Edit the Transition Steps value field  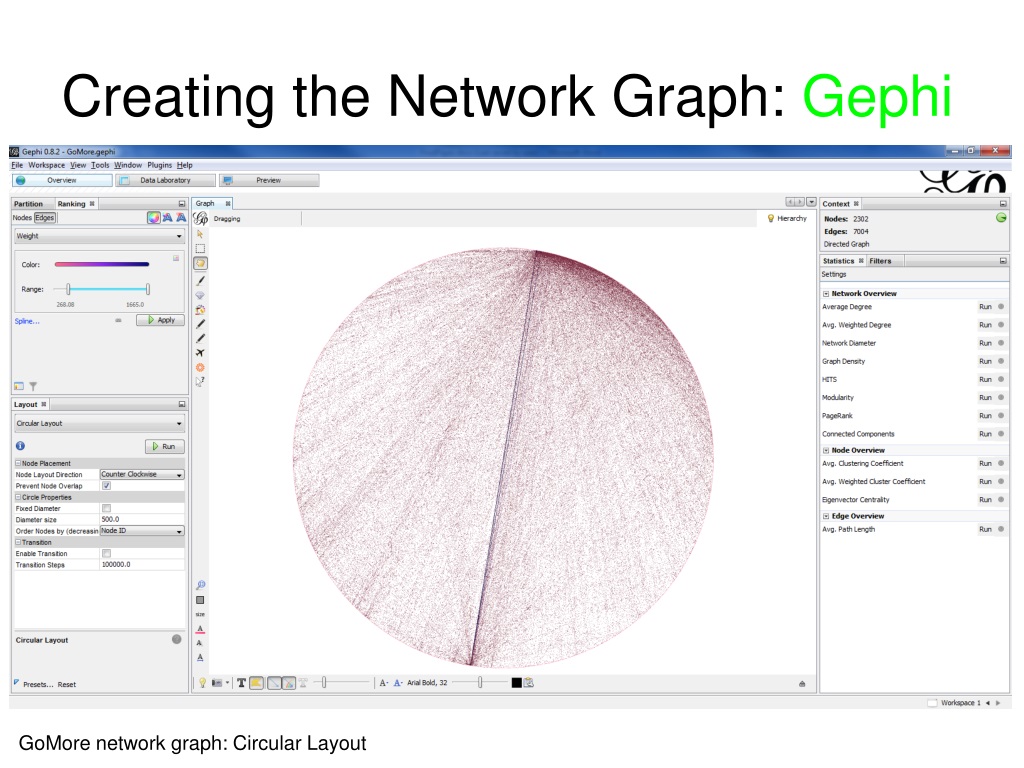click(x=142, y=565)
